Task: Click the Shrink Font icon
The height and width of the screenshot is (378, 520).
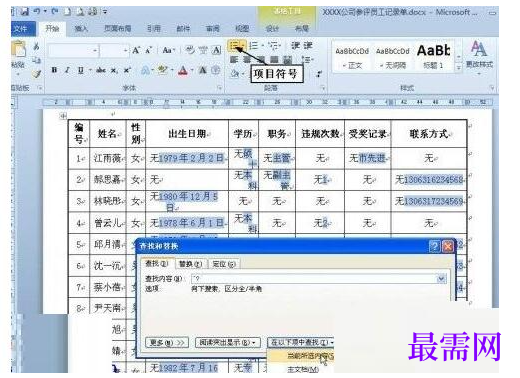Action: [x=149, y=51]
